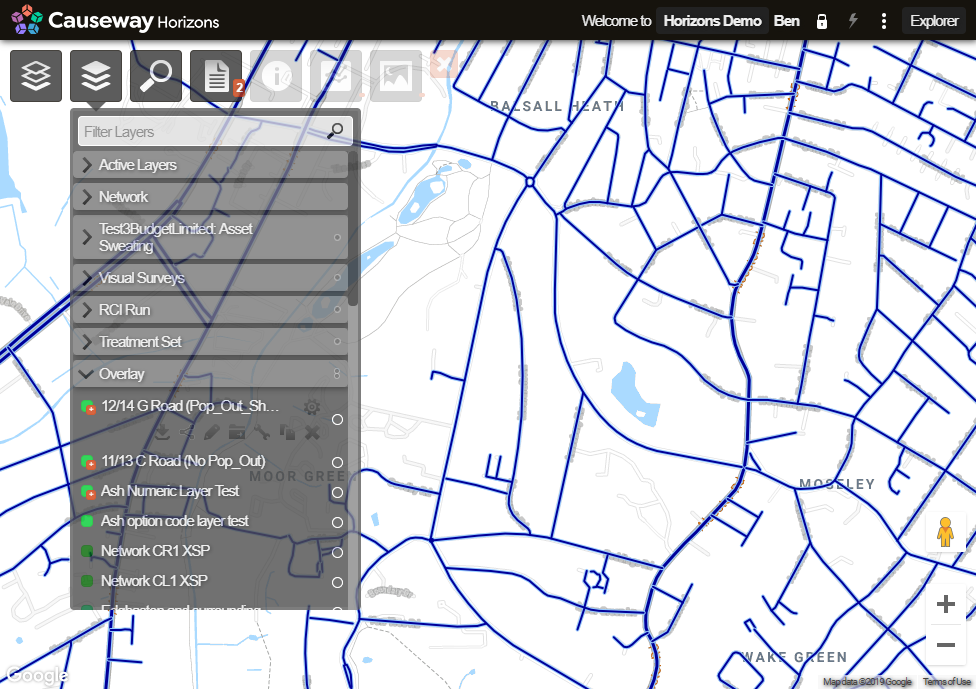The width and height of the screenshot is (976, 689).
Task: Toggle the circle for 11/13 C Road layer
Action: (338, 461)
